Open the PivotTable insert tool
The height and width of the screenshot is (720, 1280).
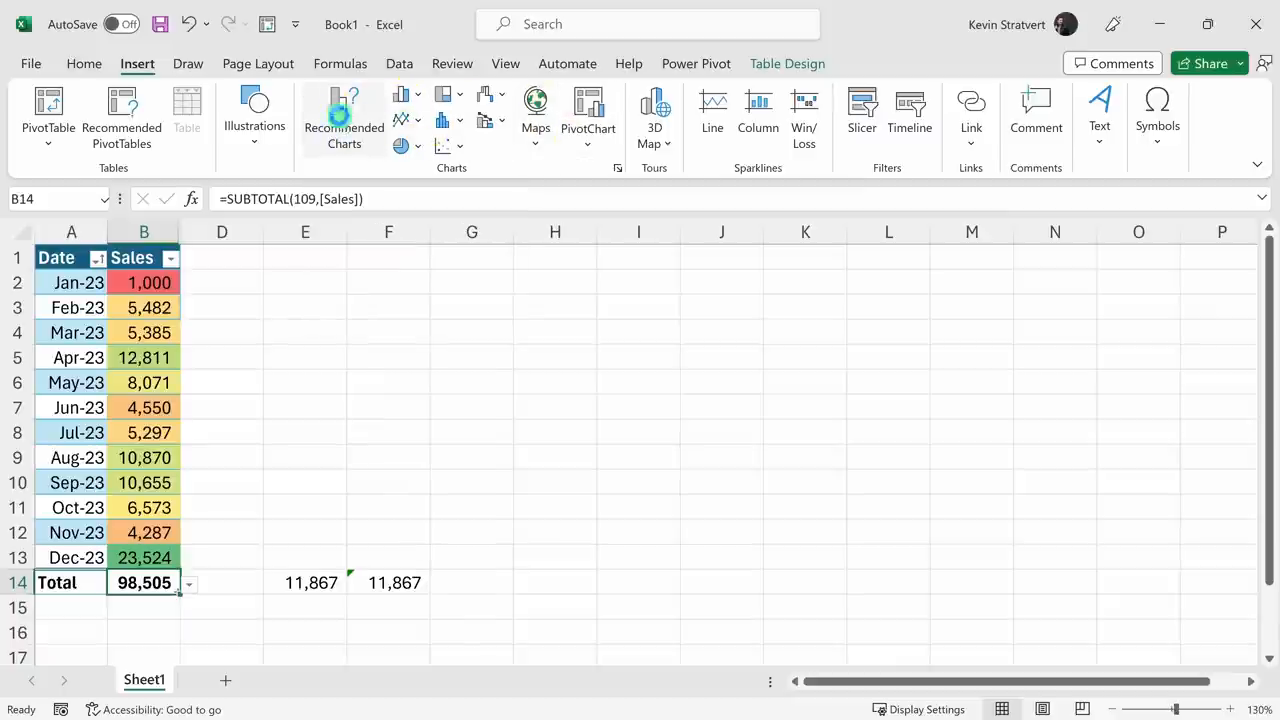[x=48, y=117]
